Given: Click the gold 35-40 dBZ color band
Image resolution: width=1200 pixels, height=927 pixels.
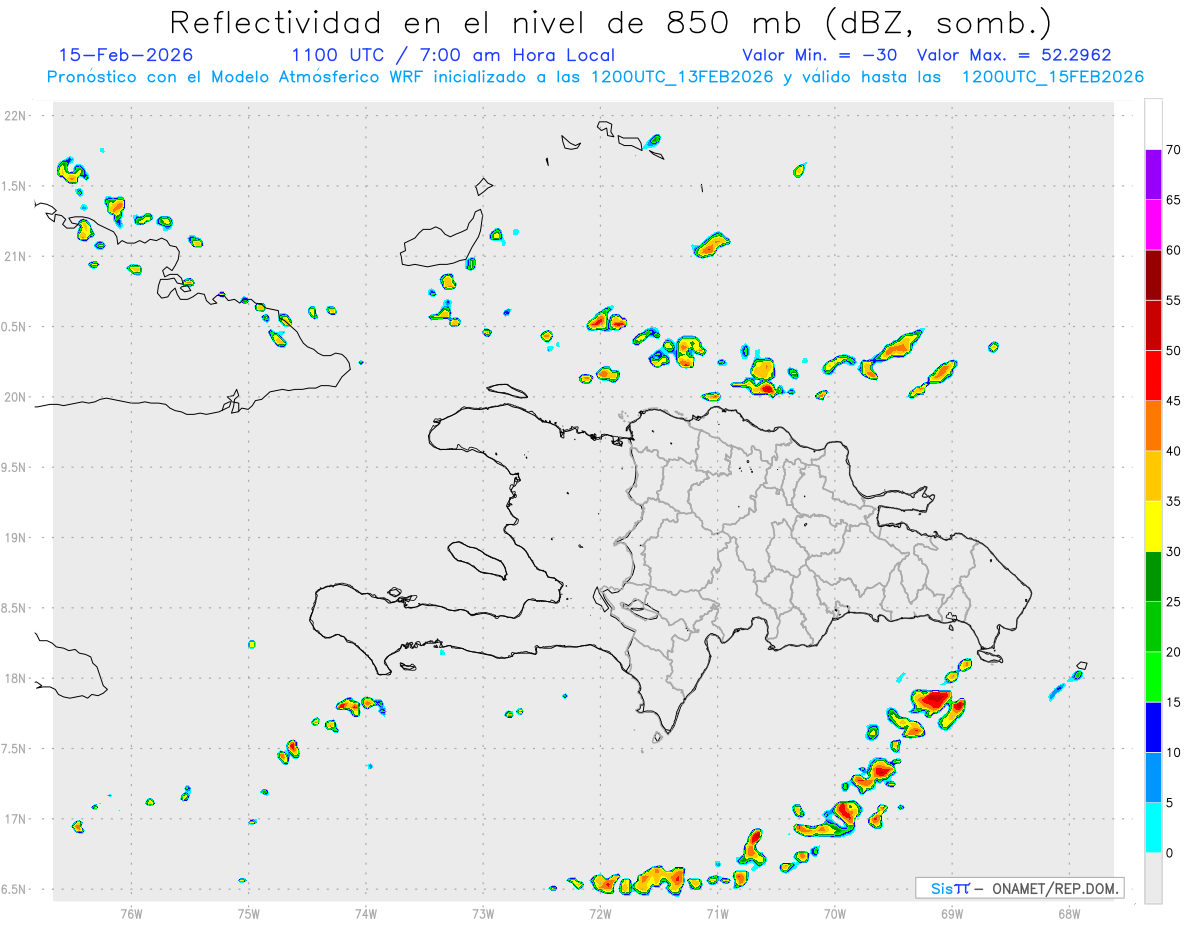Looking at the screenshot, I should [1154, 476].
